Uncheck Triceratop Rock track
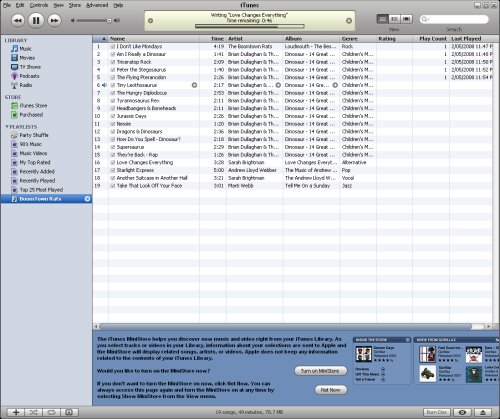The height and width of the screenshot is (419, 500). tap(113, 62)
